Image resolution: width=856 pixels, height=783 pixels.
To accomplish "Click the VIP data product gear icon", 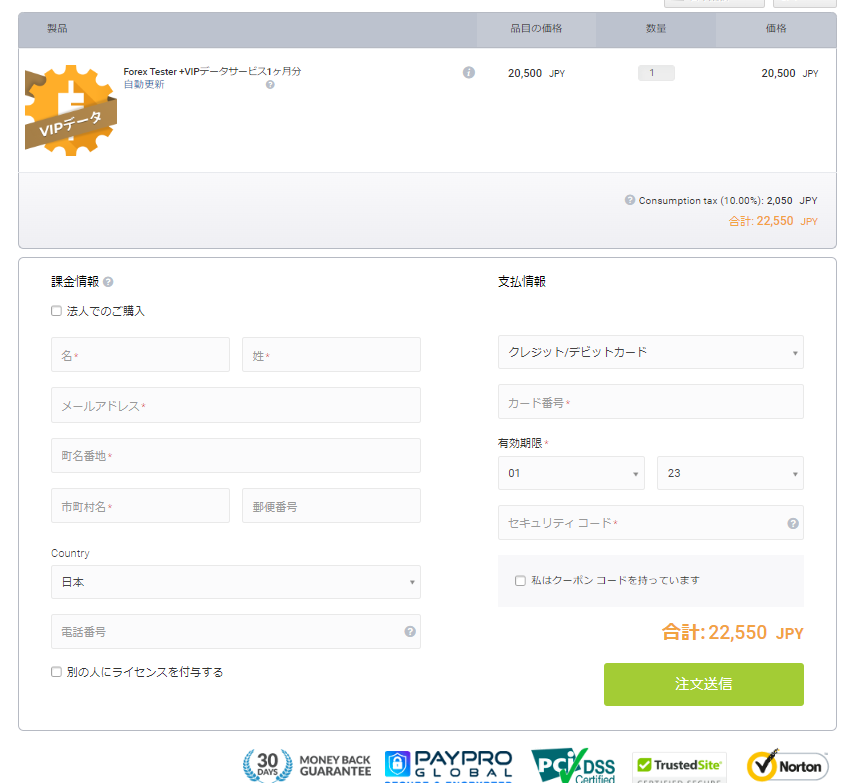I will (70, 110).
